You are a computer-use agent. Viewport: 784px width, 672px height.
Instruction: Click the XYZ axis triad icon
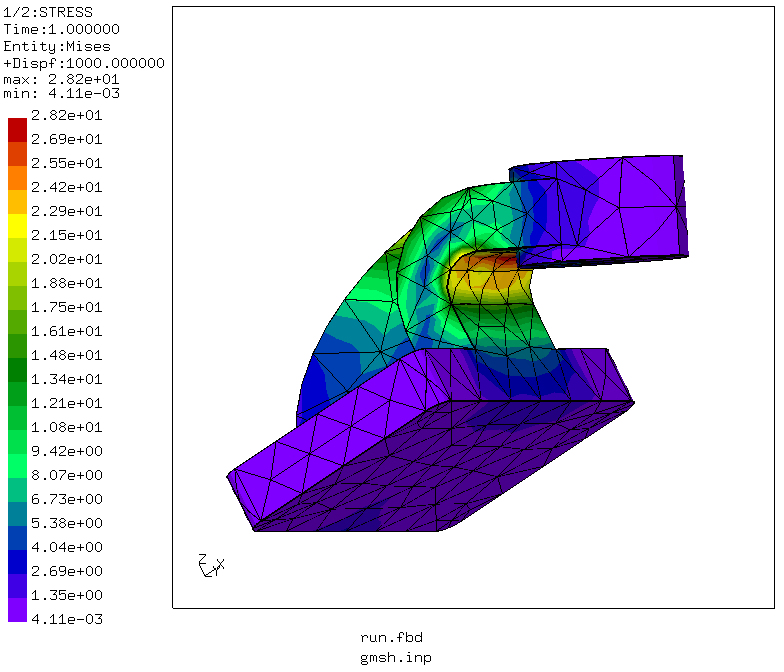(x=212, y=566)
